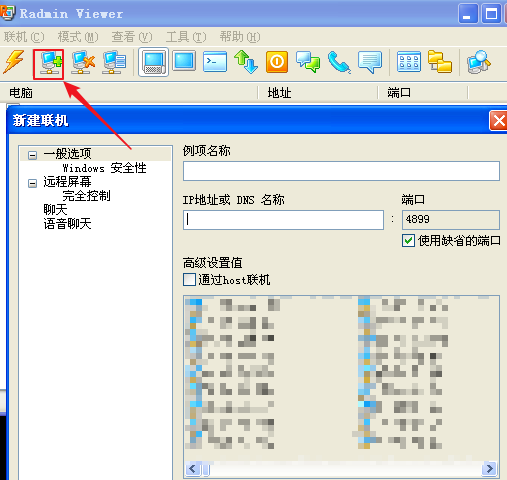
Task: Click the Radmin Viewer title bar icon
Action: 7,13
